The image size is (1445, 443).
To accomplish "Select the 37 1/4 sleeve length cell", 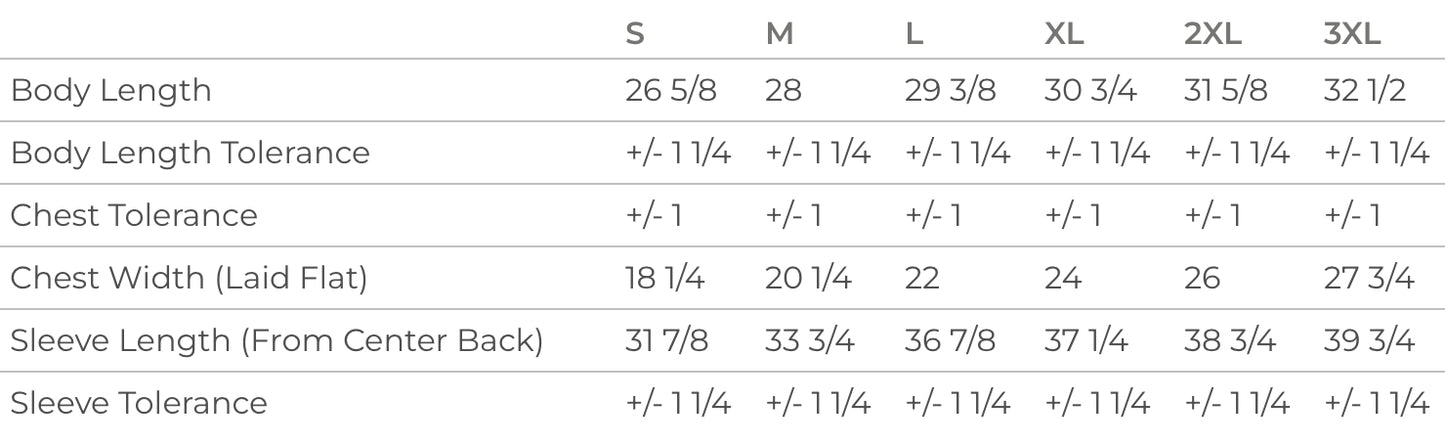I will pyautogui.click(x=1086, y=341).
